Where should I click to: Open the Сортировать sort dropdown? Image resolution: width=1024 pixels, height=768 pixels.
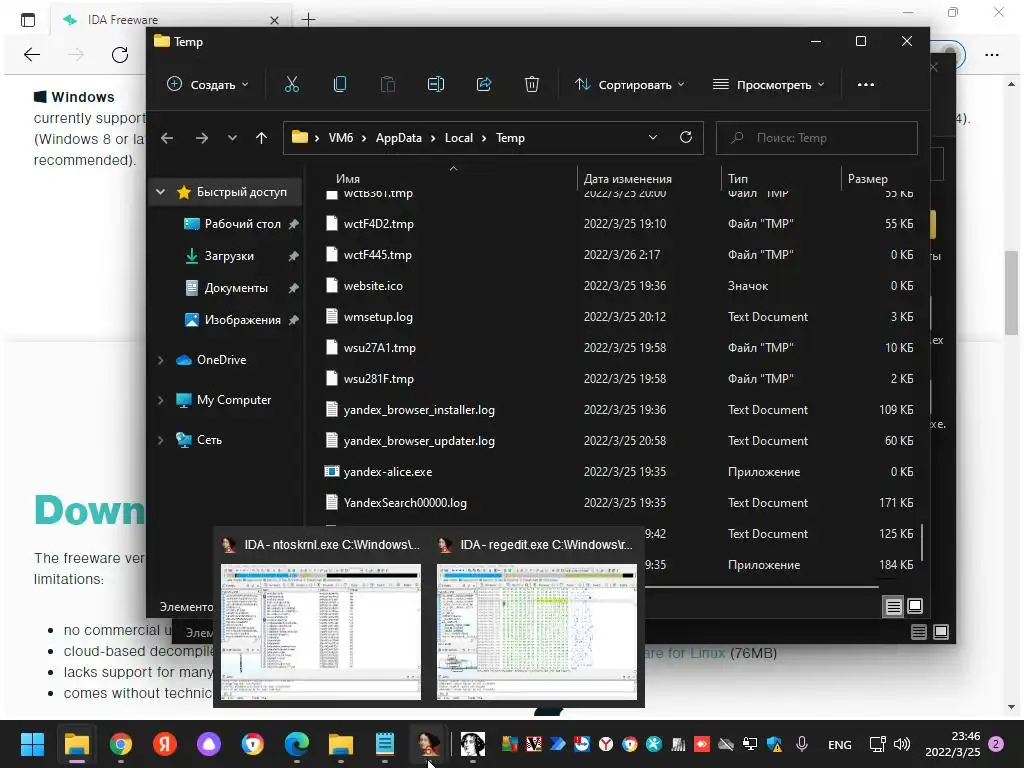(630, 84)
